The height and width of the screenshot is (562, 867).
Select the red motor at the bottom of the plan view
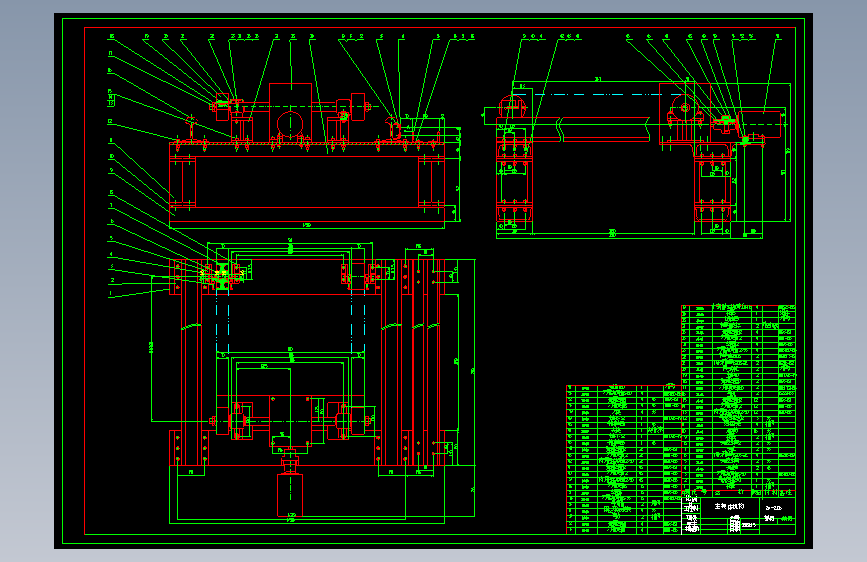pyautogui.click(x=290, y=494)
